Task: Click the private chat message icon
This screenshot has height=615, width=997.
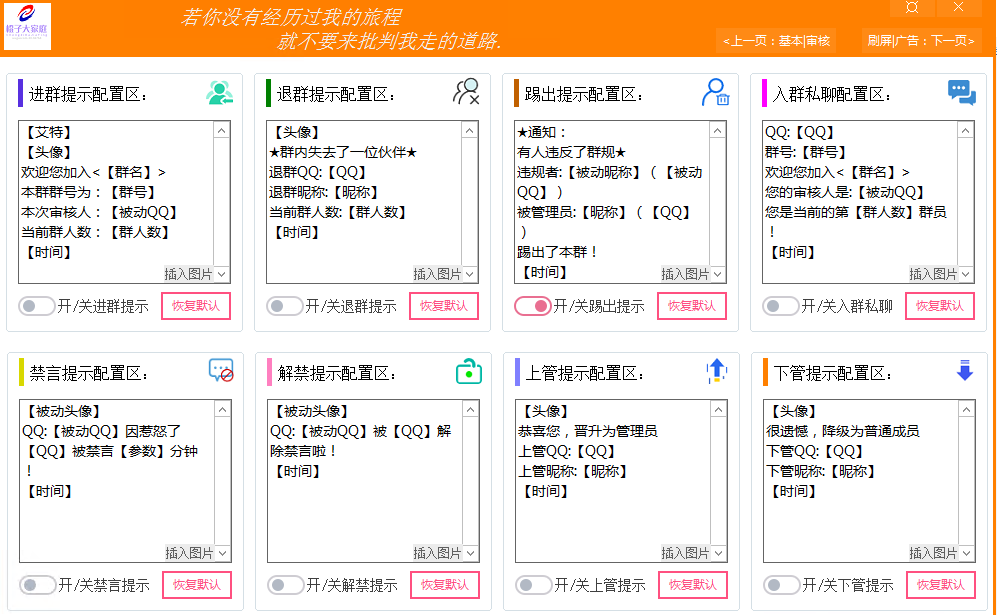Action: point(962,92)
